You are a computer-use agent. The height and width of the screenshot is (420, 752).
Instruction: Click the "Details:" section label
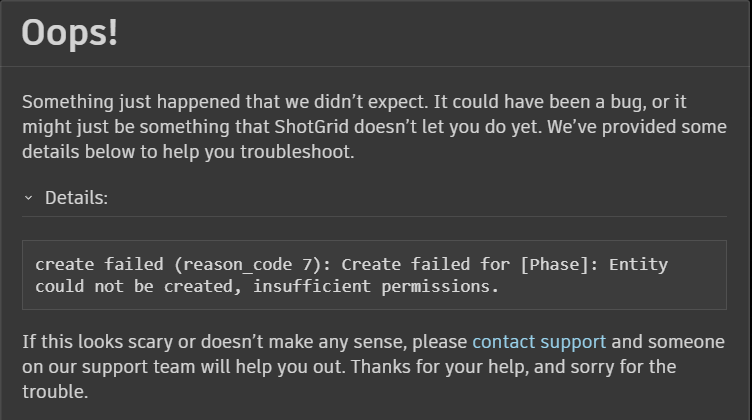[76, 198]
